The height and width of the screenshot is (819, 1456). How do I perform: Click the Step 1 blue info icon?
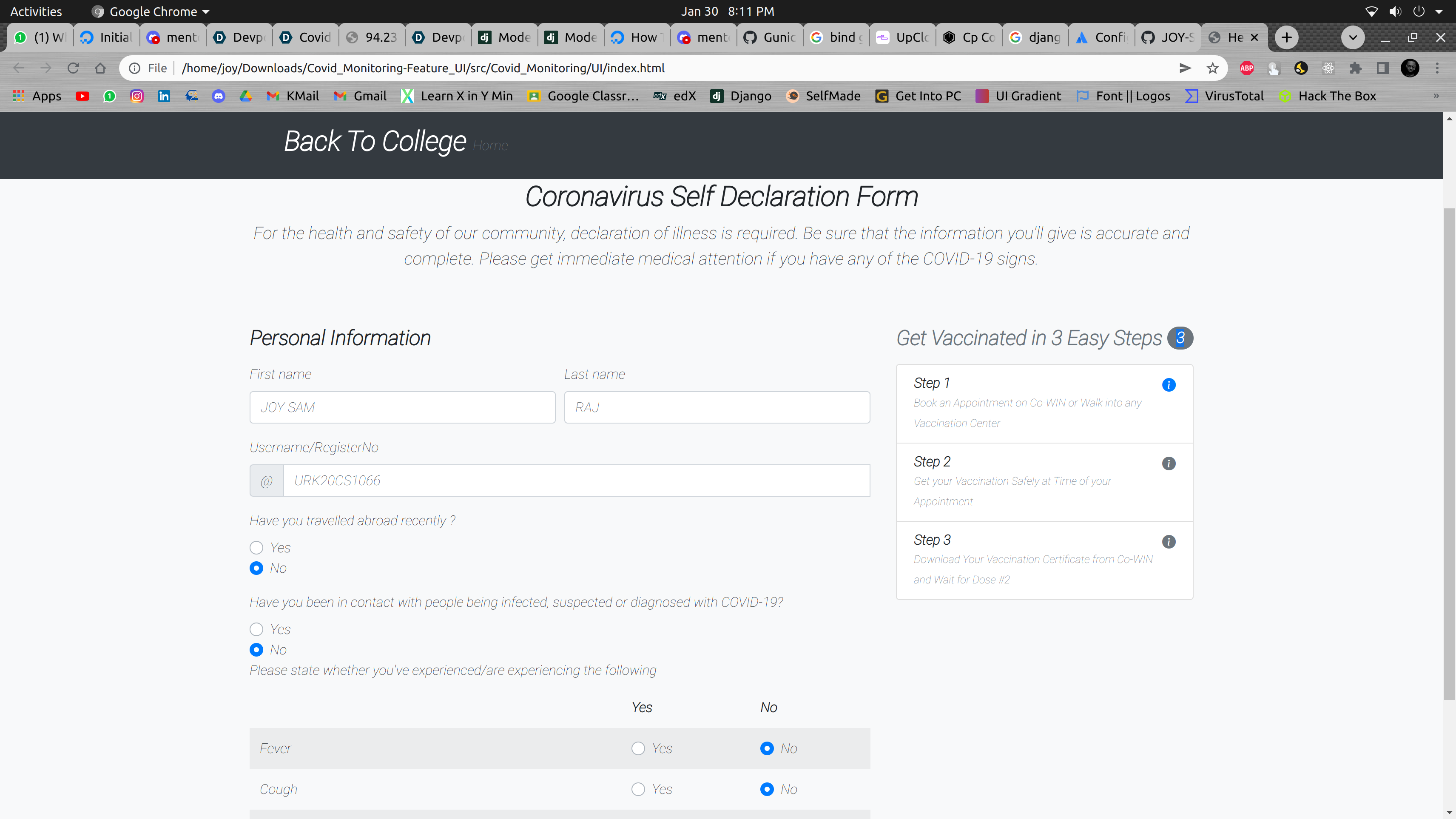pyautogui.click(x=1168, y=385)
